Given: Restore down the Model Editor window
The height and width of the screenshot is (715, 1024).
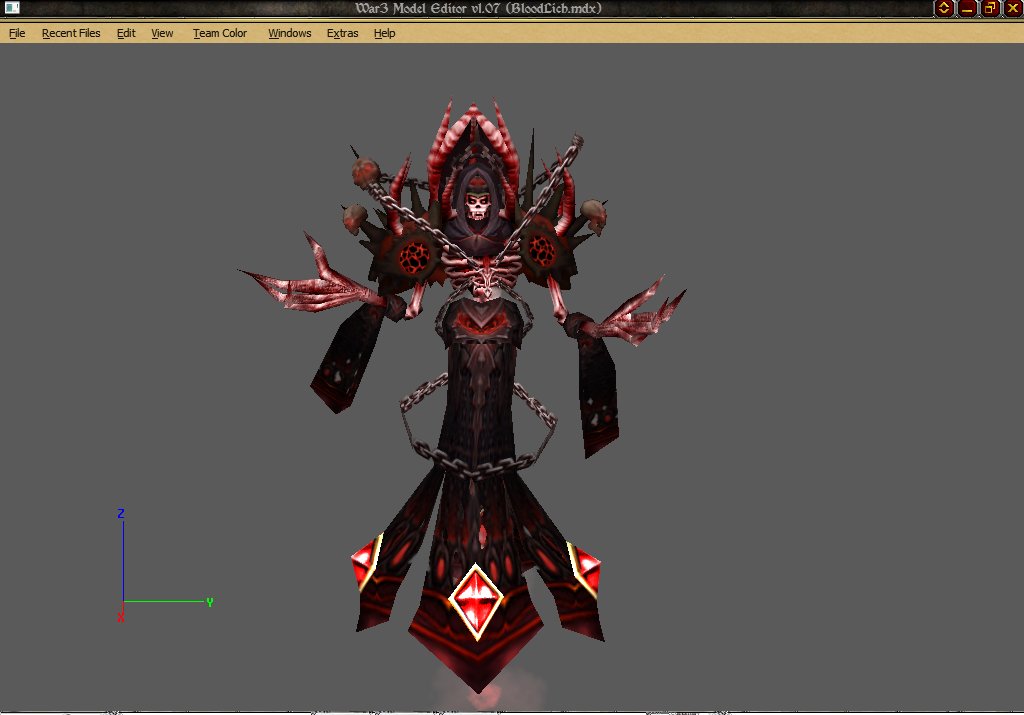Looking at the screenshot, I should point(990,8).
